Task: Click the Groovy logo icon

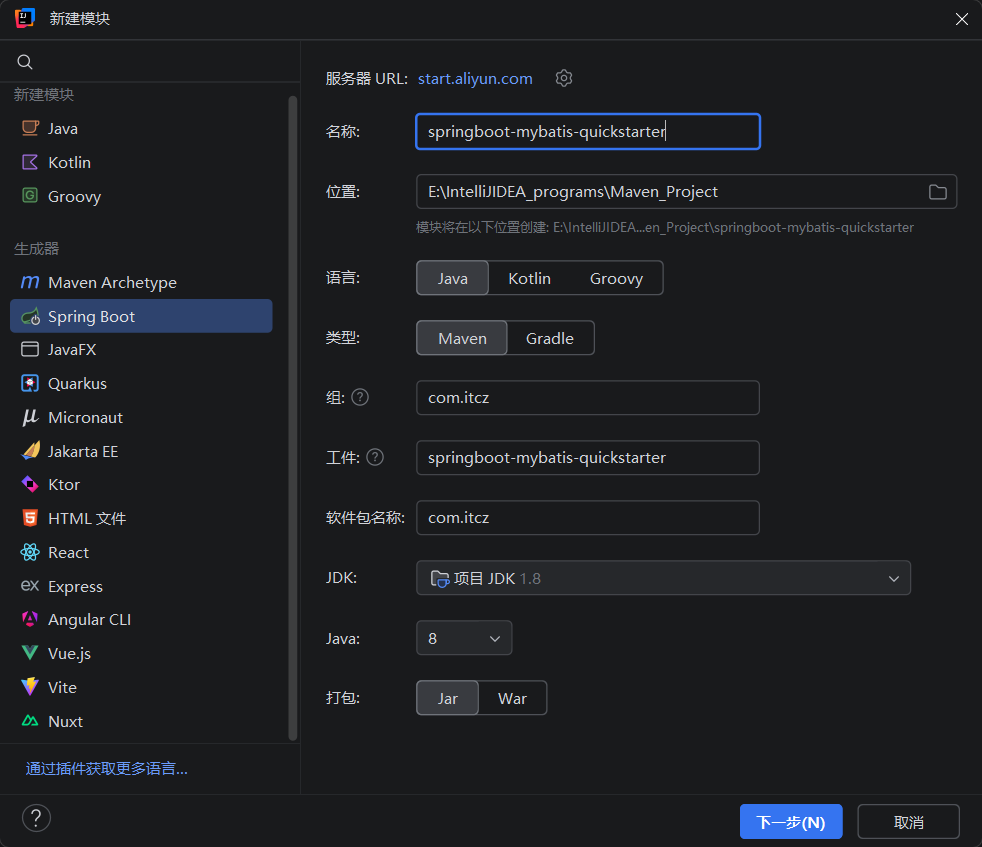Action: pos(30,195)
